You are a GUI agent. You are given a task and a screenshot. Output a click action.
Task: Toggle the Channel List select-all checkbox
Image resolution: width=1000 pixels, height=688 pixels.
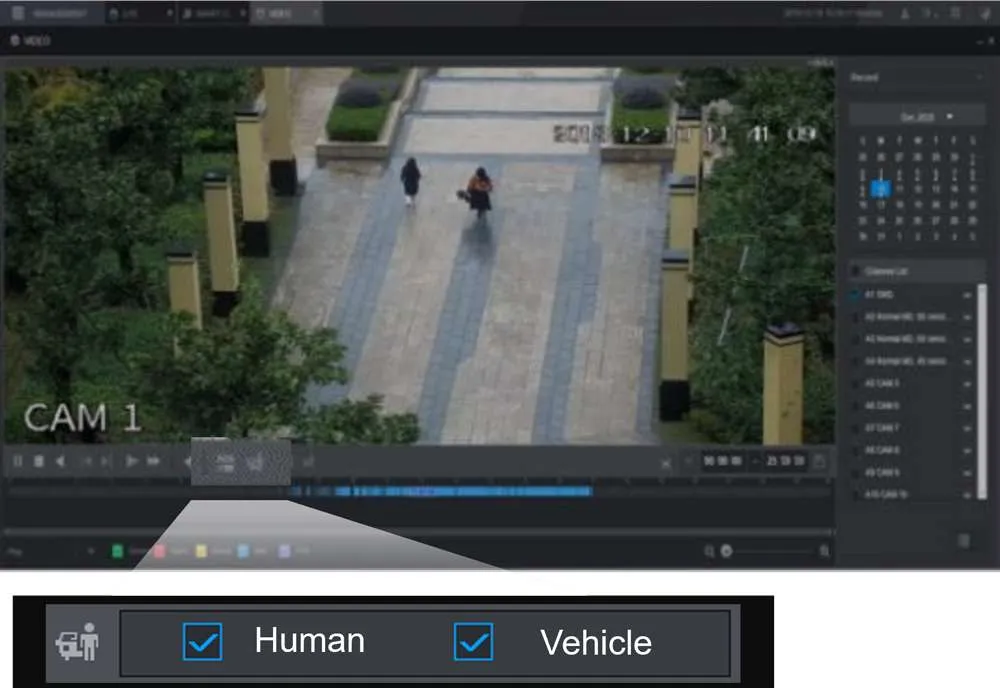pyautogui.click(x=856, y=272)
